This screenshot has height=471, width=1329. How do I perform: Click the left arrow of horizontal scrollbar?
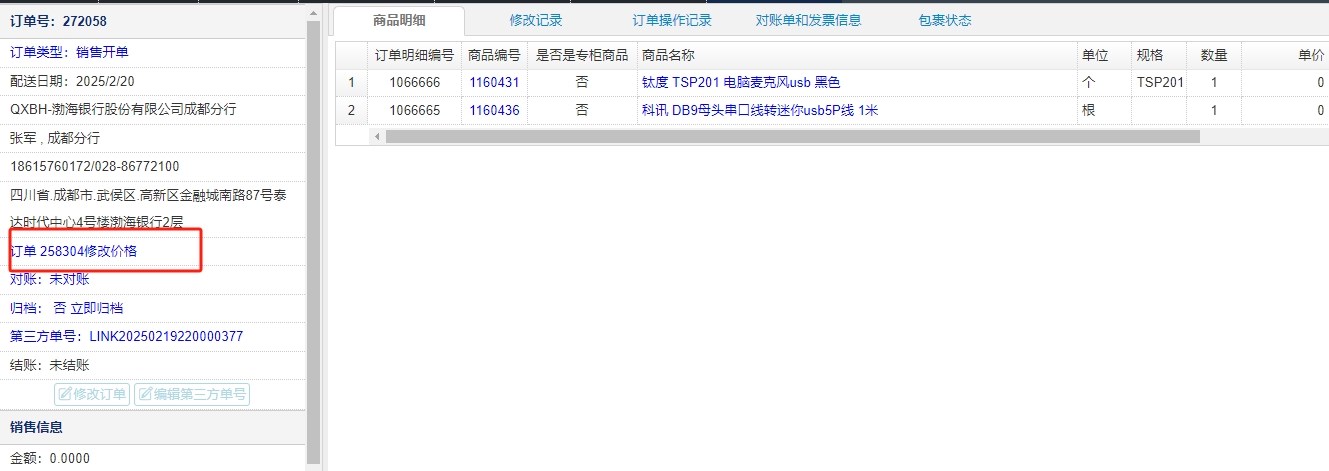[377, 136]
